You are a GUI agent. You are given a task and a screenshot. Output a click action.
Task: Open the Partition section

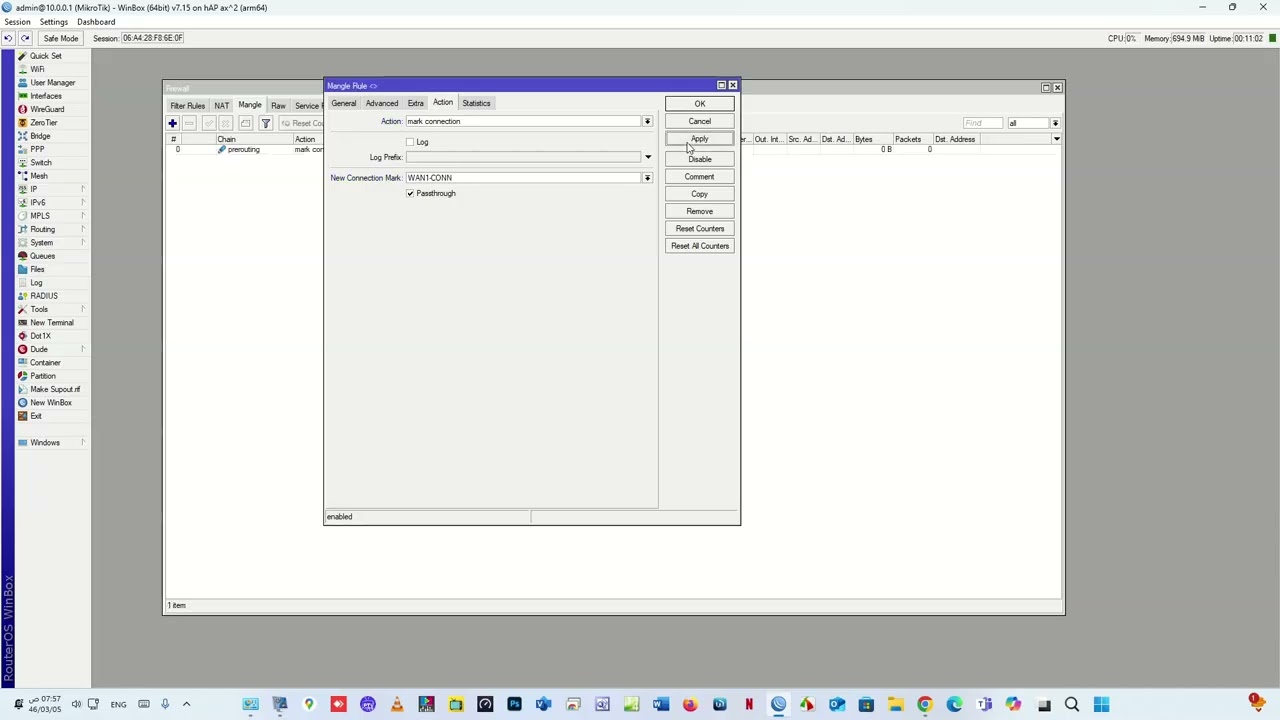click(42, 376)
